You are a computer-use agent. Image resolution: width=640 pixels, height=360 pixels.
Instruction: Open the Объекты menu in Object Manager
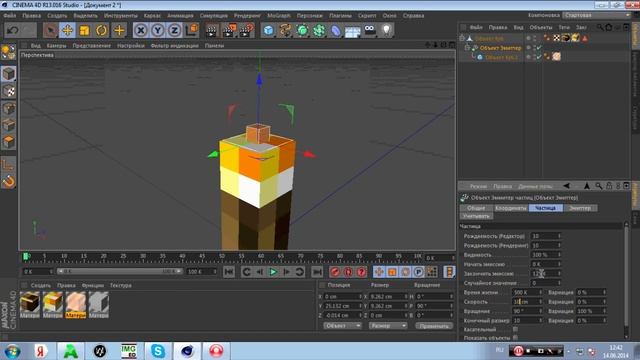[541, 27]
